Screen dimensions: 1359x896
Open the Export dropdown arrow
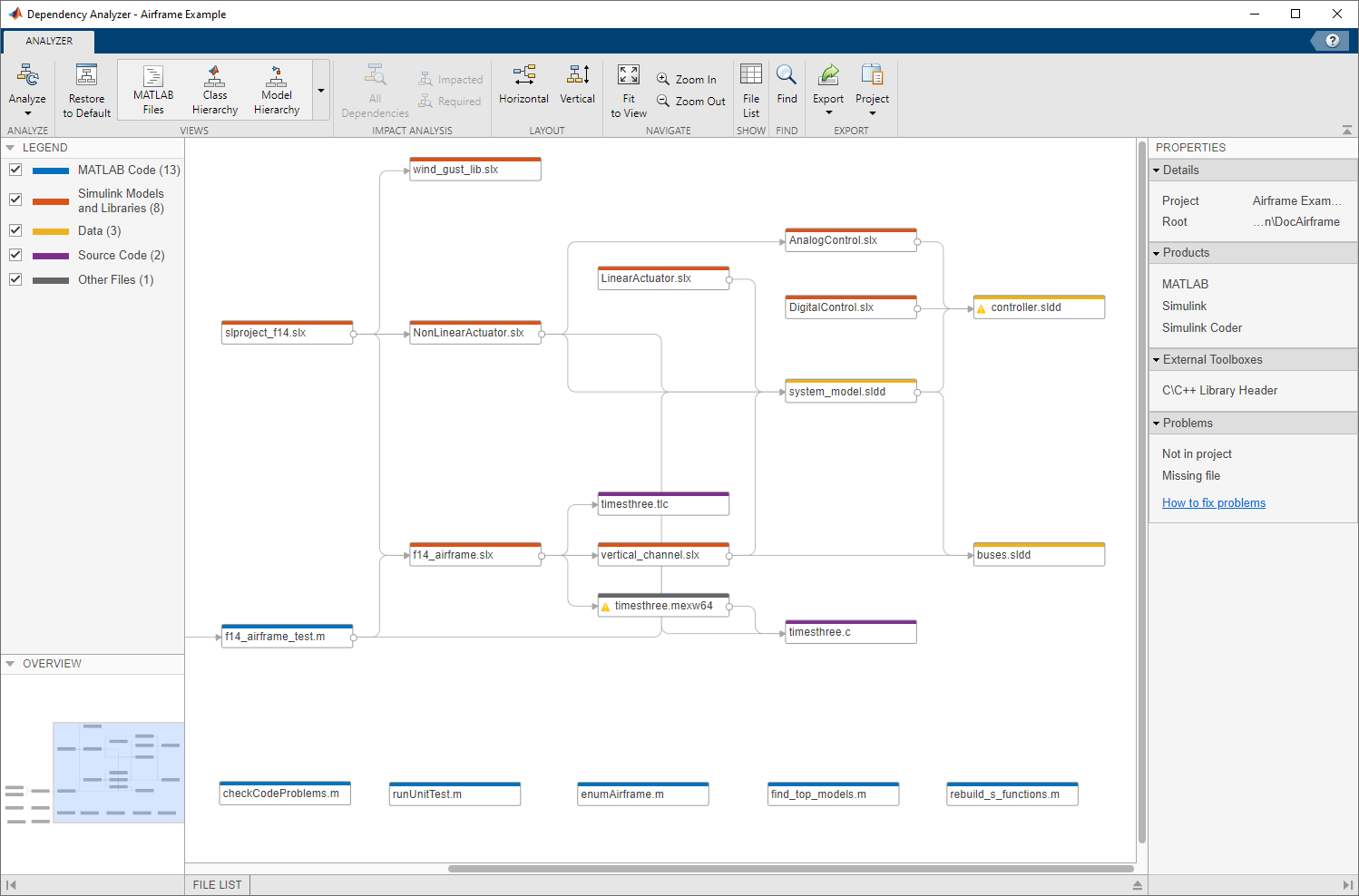(x=828, y=113)
